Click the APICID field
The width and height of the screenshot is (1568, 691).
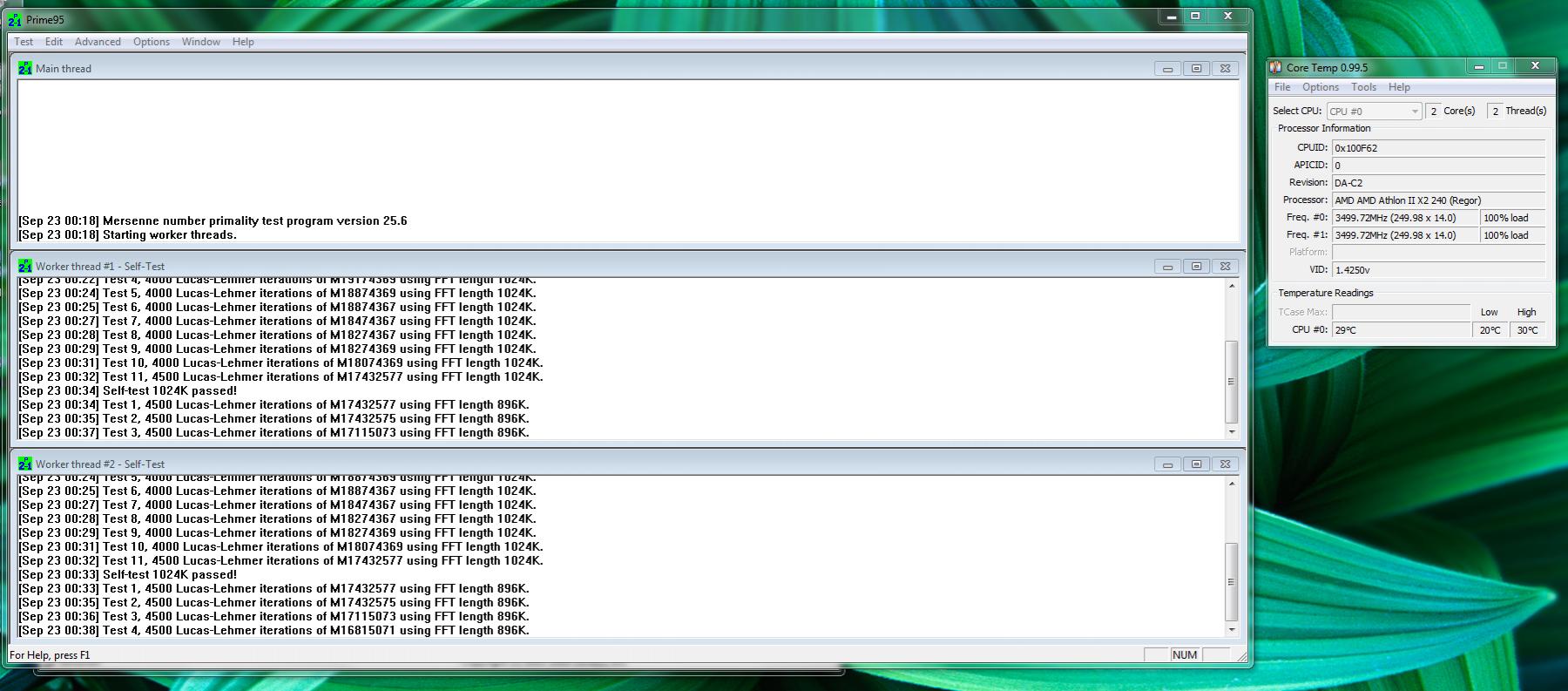click(1438, 166)
